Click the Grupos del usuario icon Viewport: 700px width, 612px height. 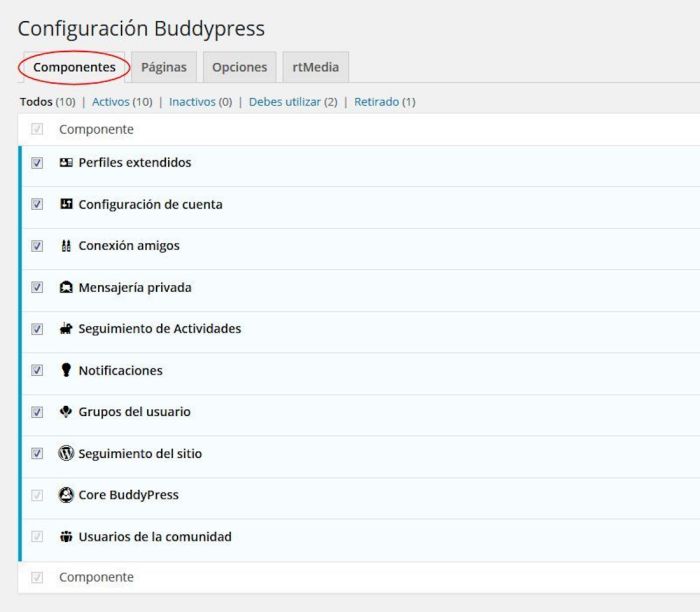[66, 412]
